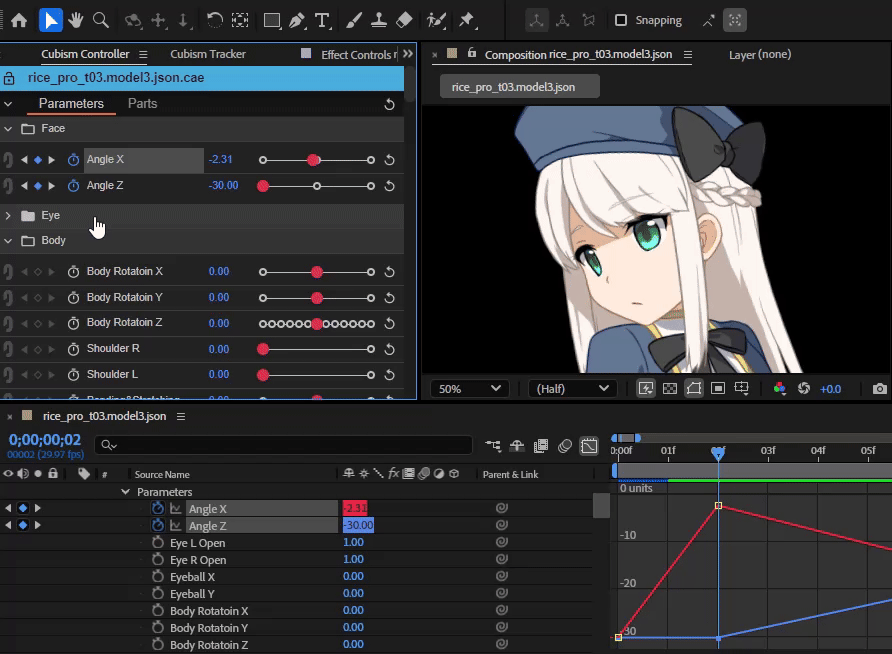
Task: Reset all parameters with the Parameters tab reset icon
Action: tap(390, 104)
